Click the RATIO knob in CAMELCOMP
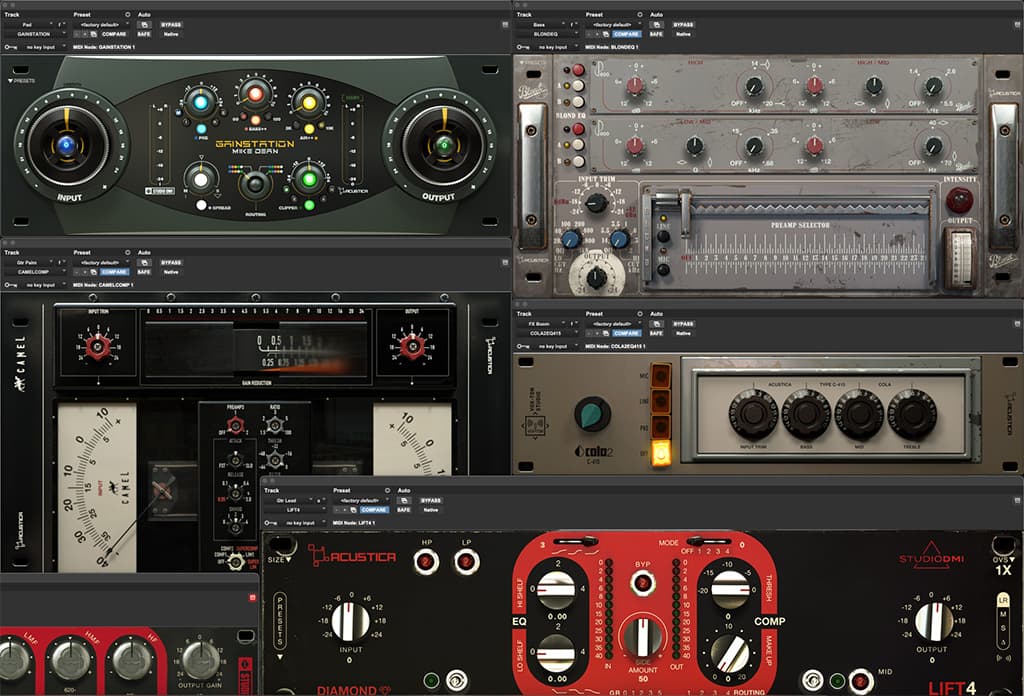Image resolution: width=1024 pixels, height=696 pixels. coord(275,426)
